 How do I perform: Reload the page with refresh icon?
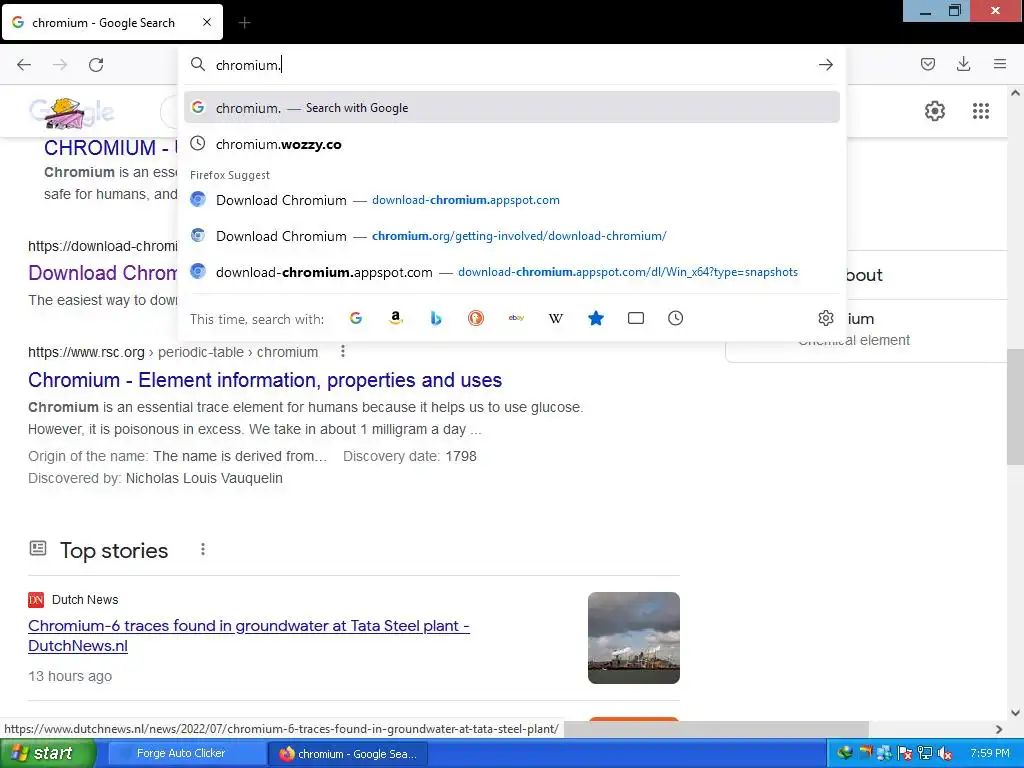[x=96, y=65]
